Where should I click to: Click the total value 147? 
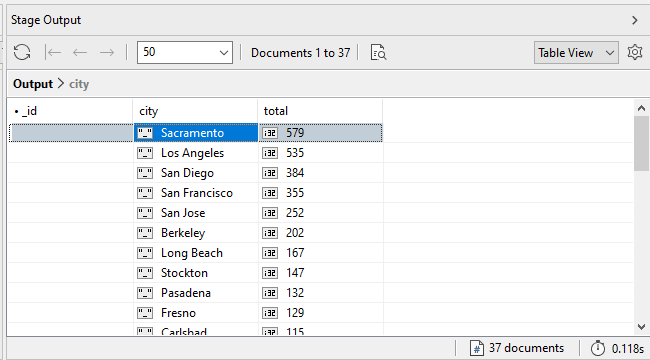click(x=295, y=272)
